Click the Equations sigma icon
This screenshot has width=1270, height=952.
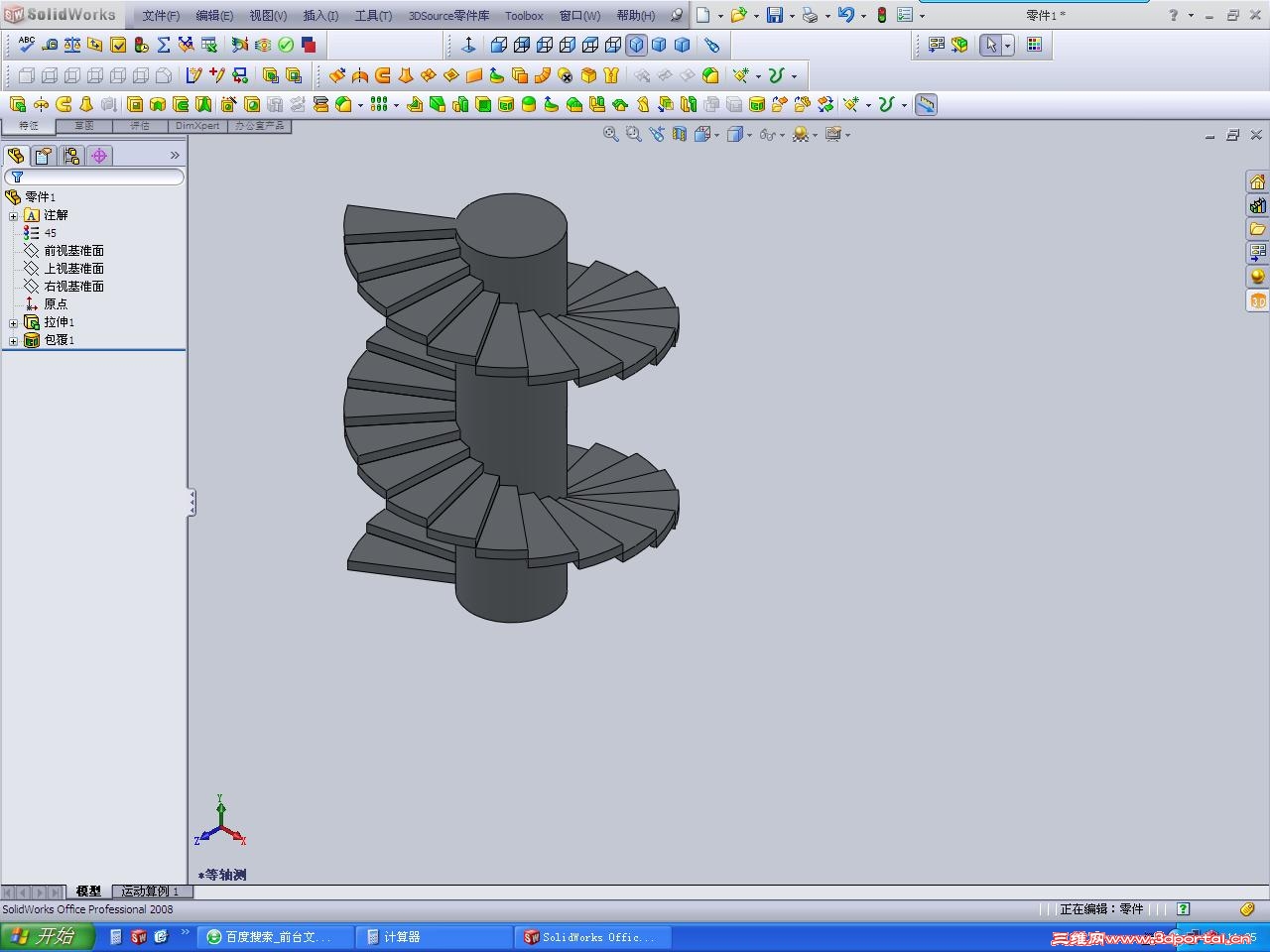pyautogui.click(x=164, y=45)
